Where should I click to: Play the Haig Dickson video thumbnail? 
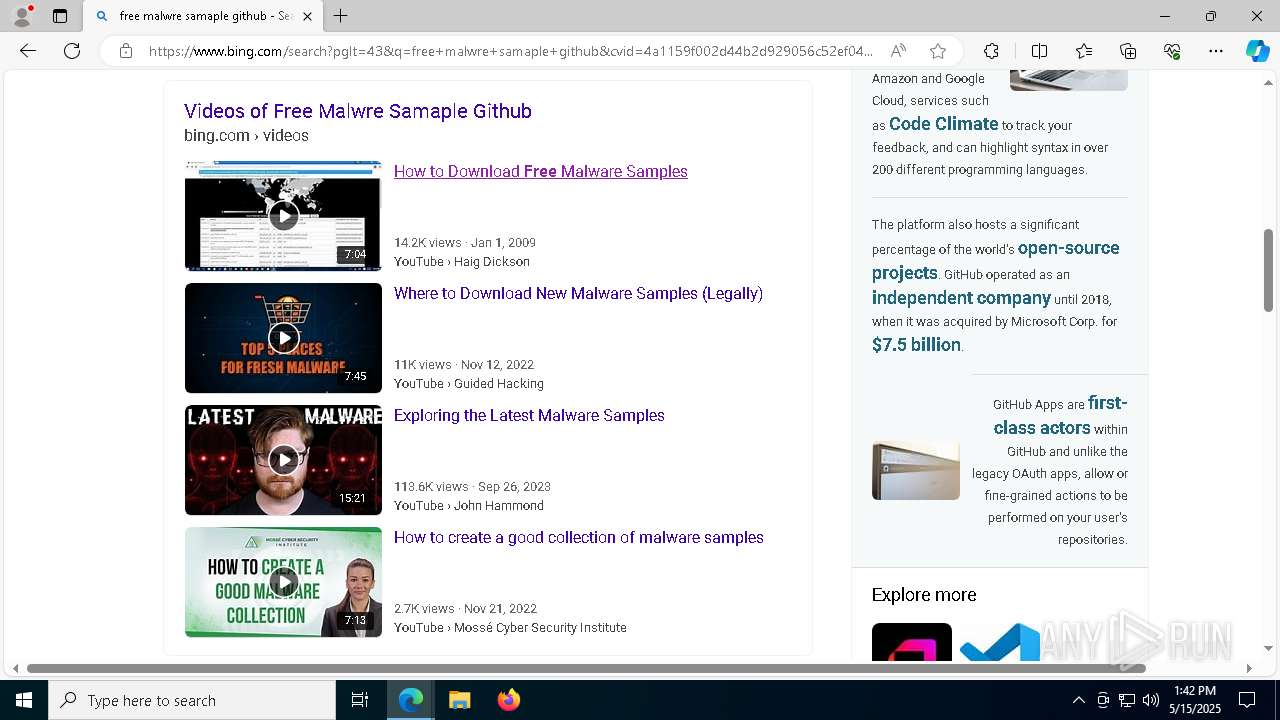coord(283,216)
